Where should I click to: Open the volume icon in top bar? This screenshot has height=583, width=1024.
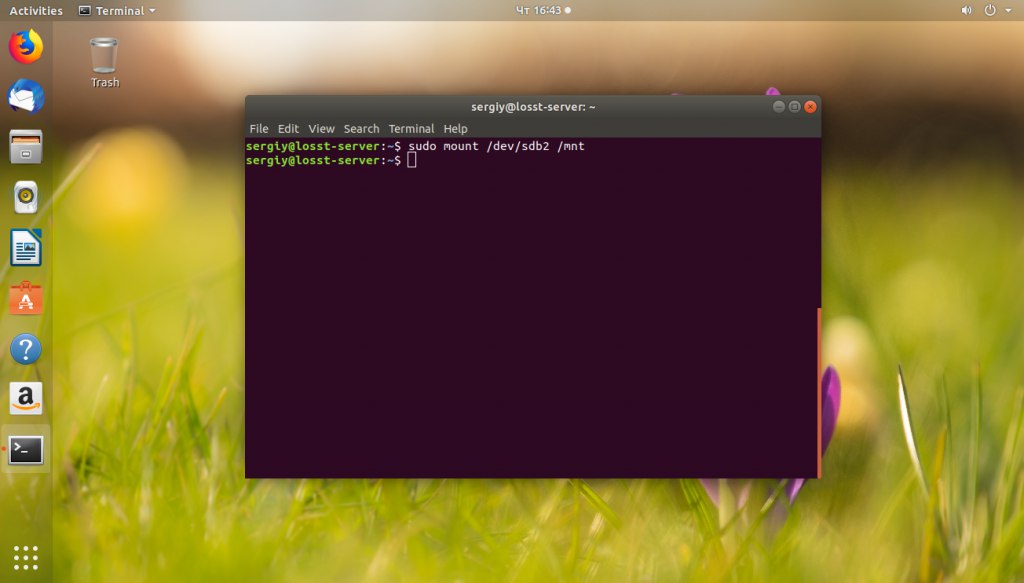coord(967,10)
